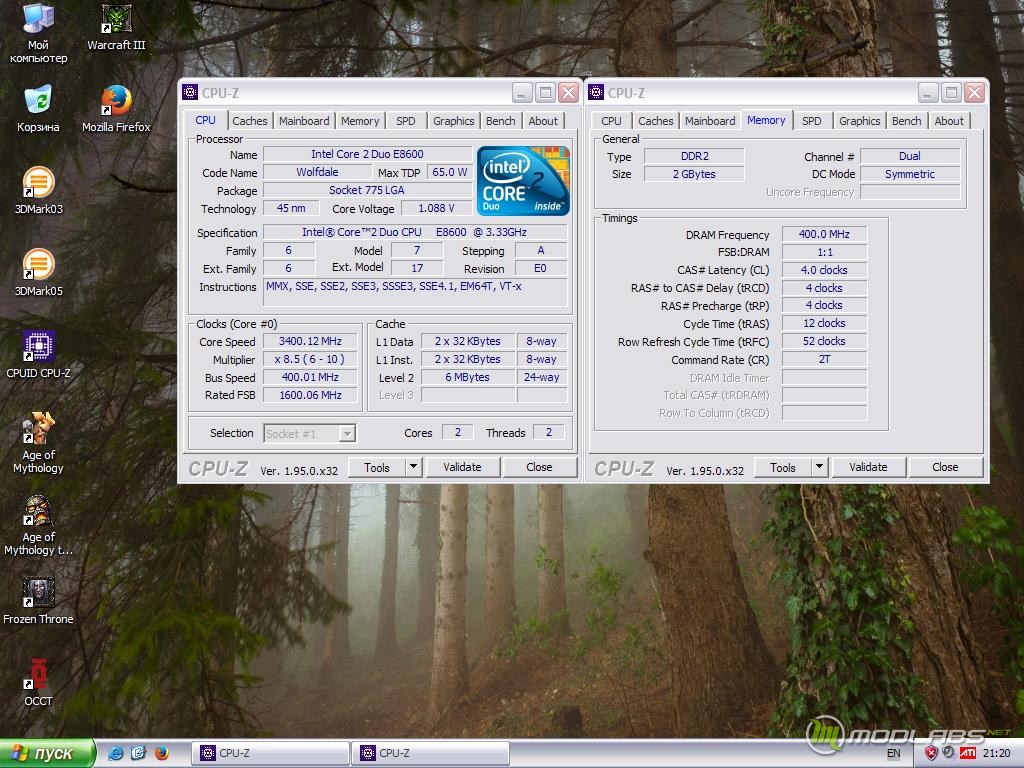Click the 21:20 taskbar clock
This screenshot has width=1024, height=768.
click(x=997, y=753)
